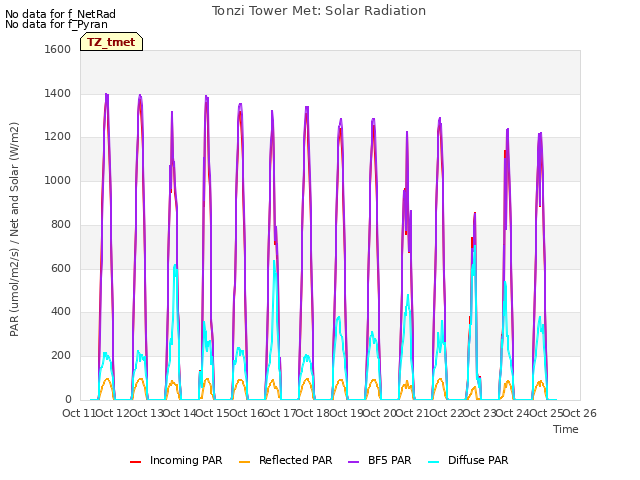The width and height of the screenshot is (640, 480).
Task: Click the Diffuse PAR legend entry
Action: 468,460
